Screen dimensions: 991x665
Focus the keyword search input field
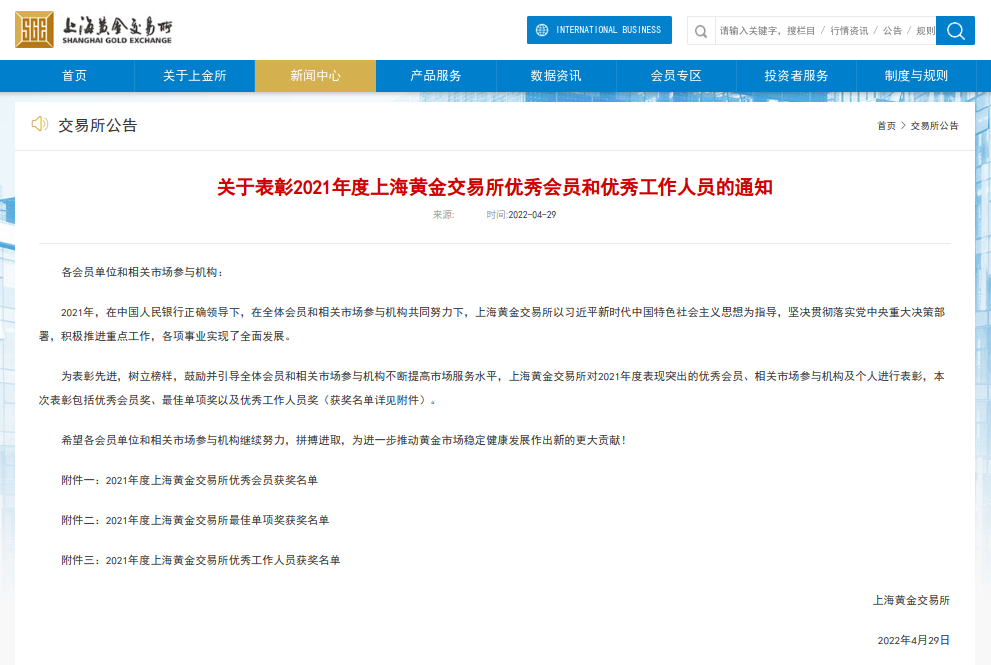click(825, 30)
